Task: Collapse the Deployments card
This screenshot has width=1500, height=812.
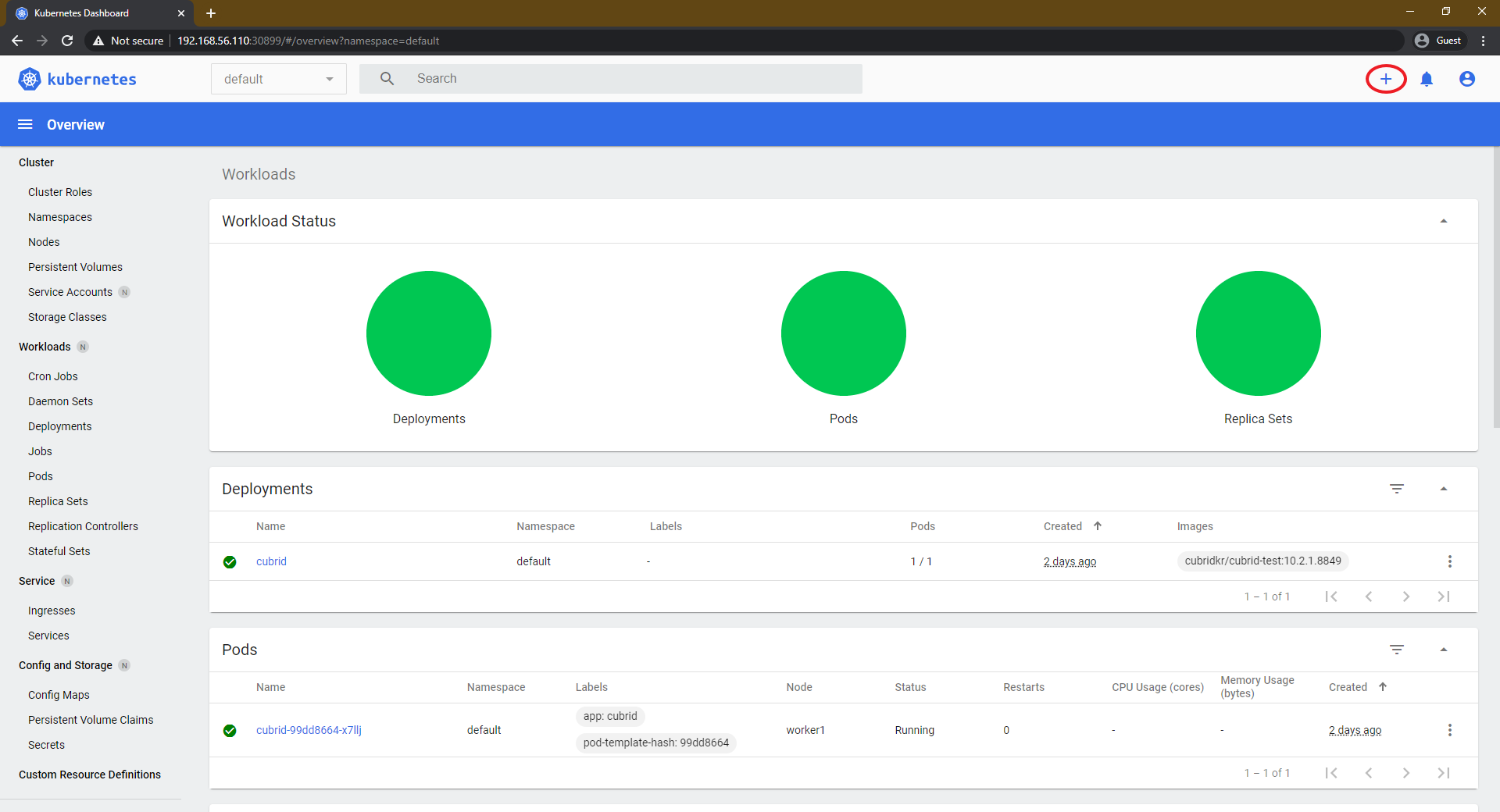Action: pos(1444,489)
